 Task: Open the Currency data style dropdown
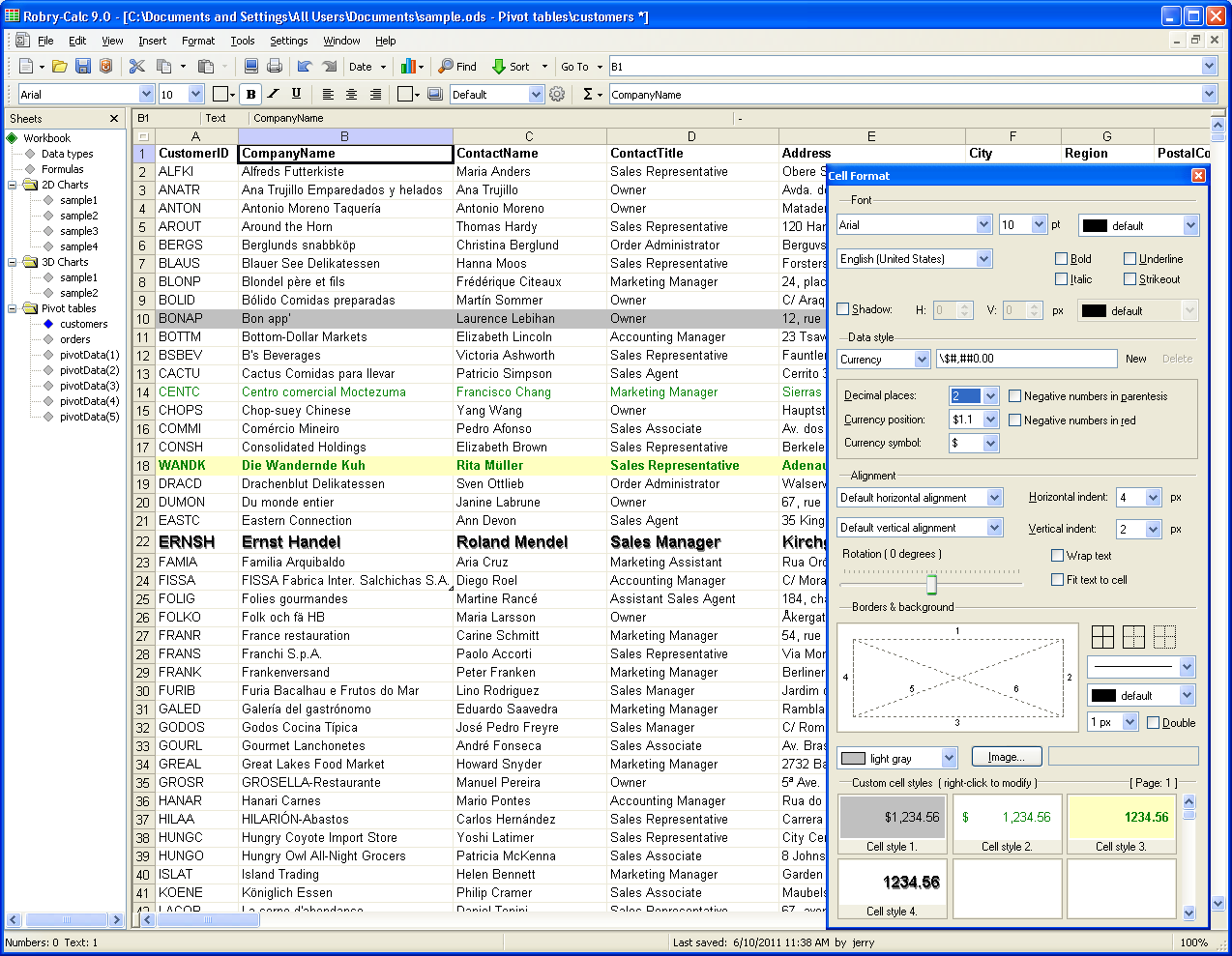click(923, 360)
